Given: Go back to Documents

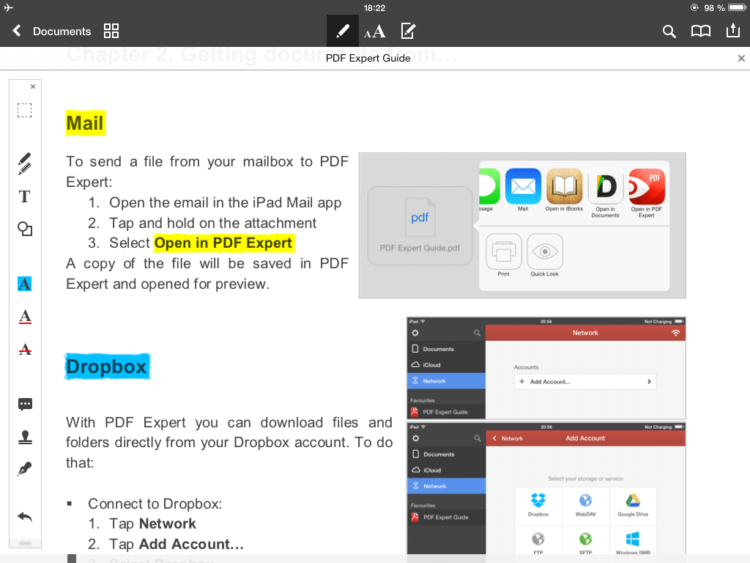Looking at the screenshot, I should point(51,31).
